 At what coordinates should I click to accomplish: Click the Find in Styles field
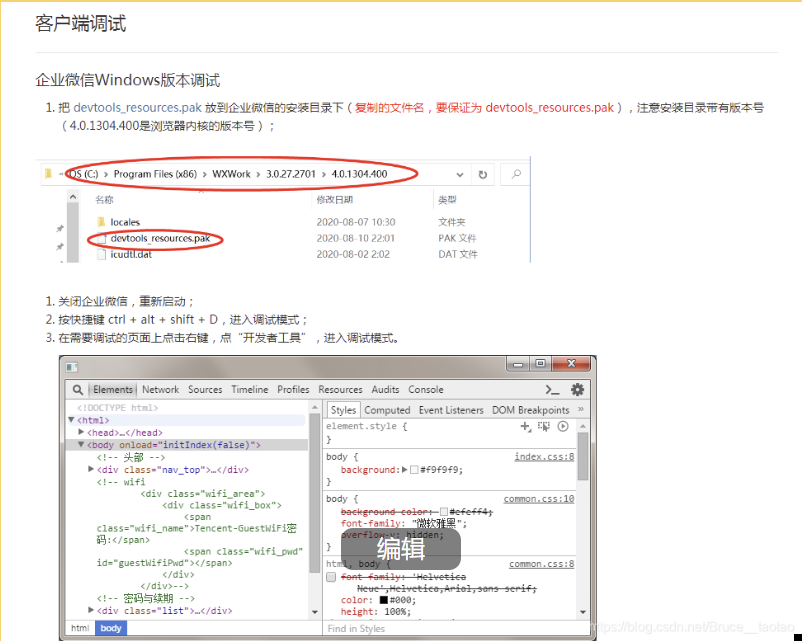tap(450, 629)
